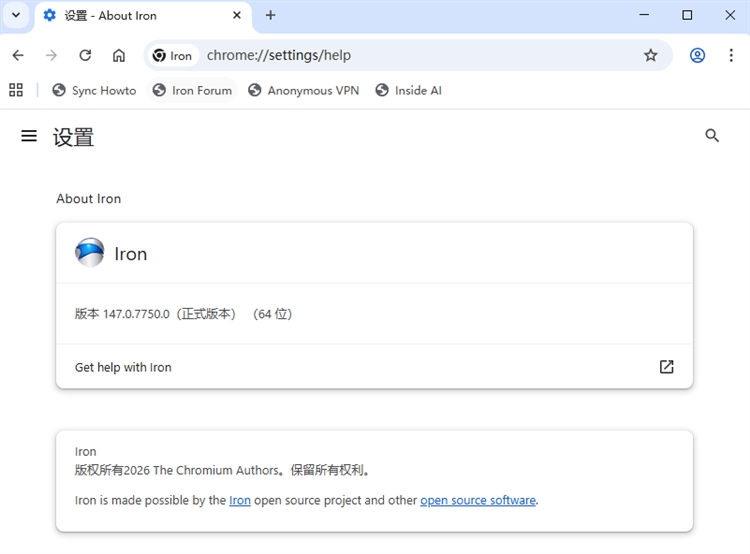Screen dimensions: 750x554
Task: Go back with the back arrow
Action: click(x=18, y=55)
